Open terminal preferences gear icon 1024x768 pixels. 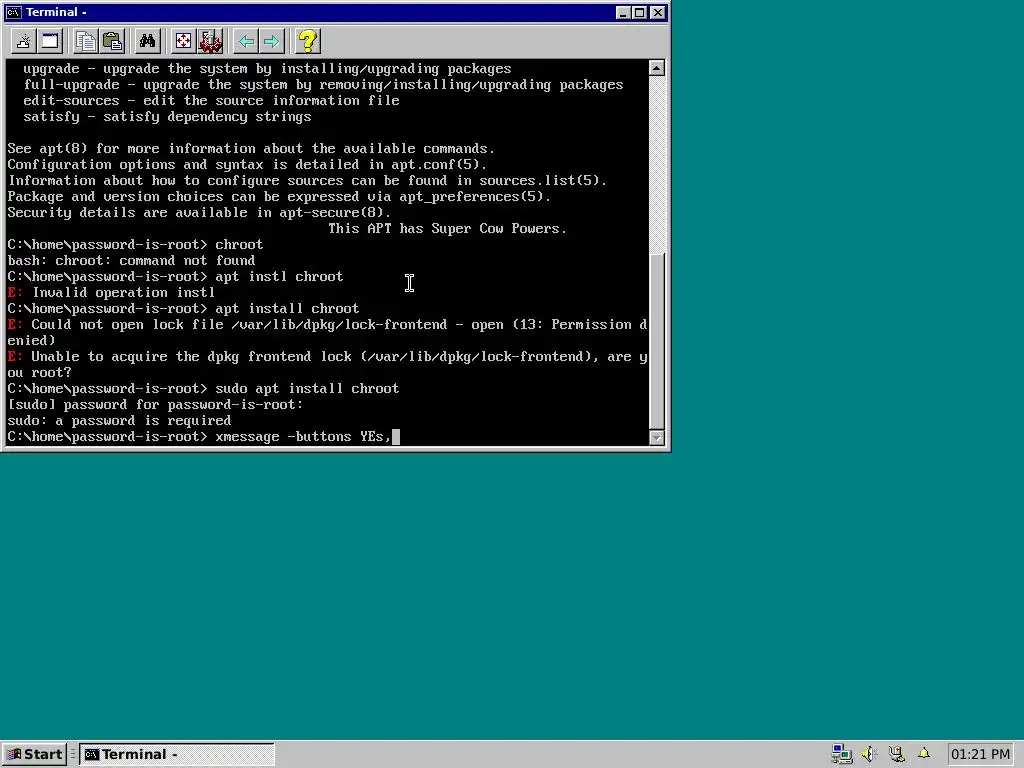(x=210, y=42)
